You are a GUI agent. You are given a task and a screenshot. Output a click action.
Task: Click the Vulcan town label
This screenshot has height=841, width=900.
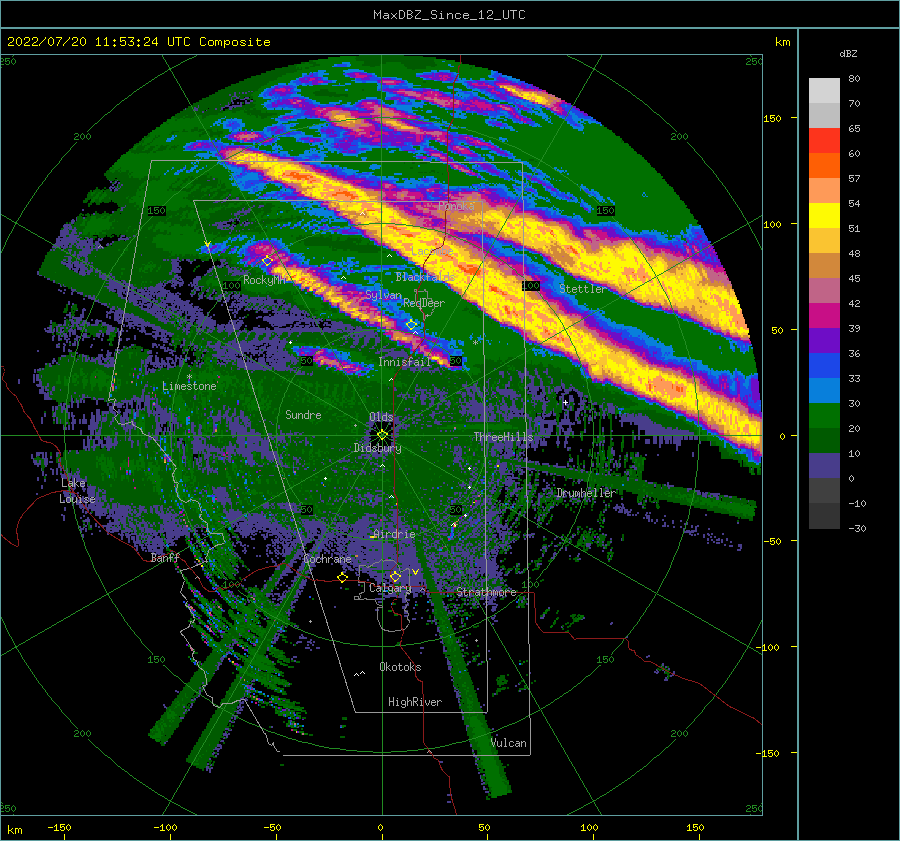509,743
